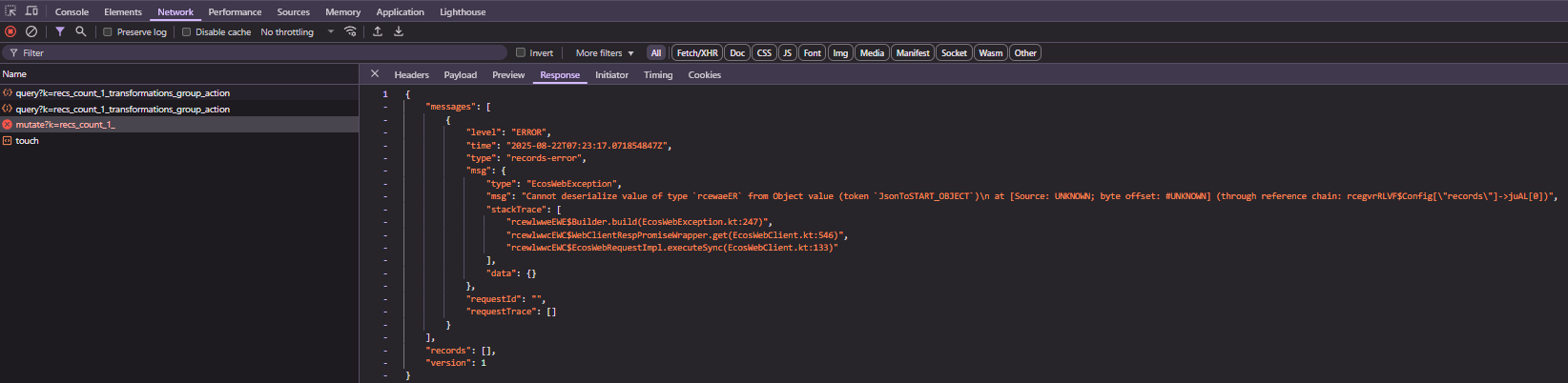The width and height of the screenshot is (1568, 383).
Task: Click the Name column header
Action: 179,74
